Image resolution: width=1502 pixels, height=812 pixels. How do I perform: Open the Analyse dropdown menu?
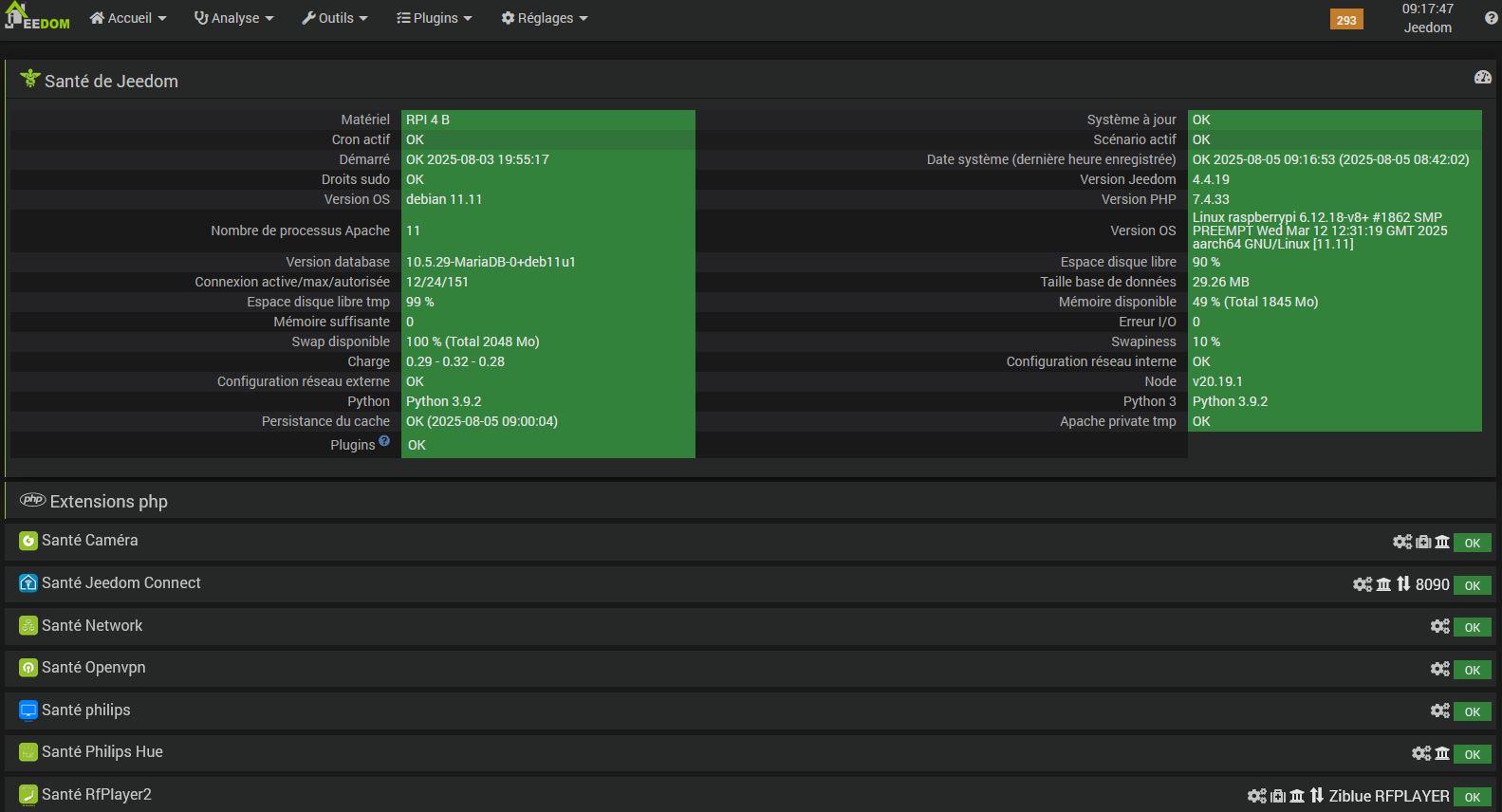point(234,18)
